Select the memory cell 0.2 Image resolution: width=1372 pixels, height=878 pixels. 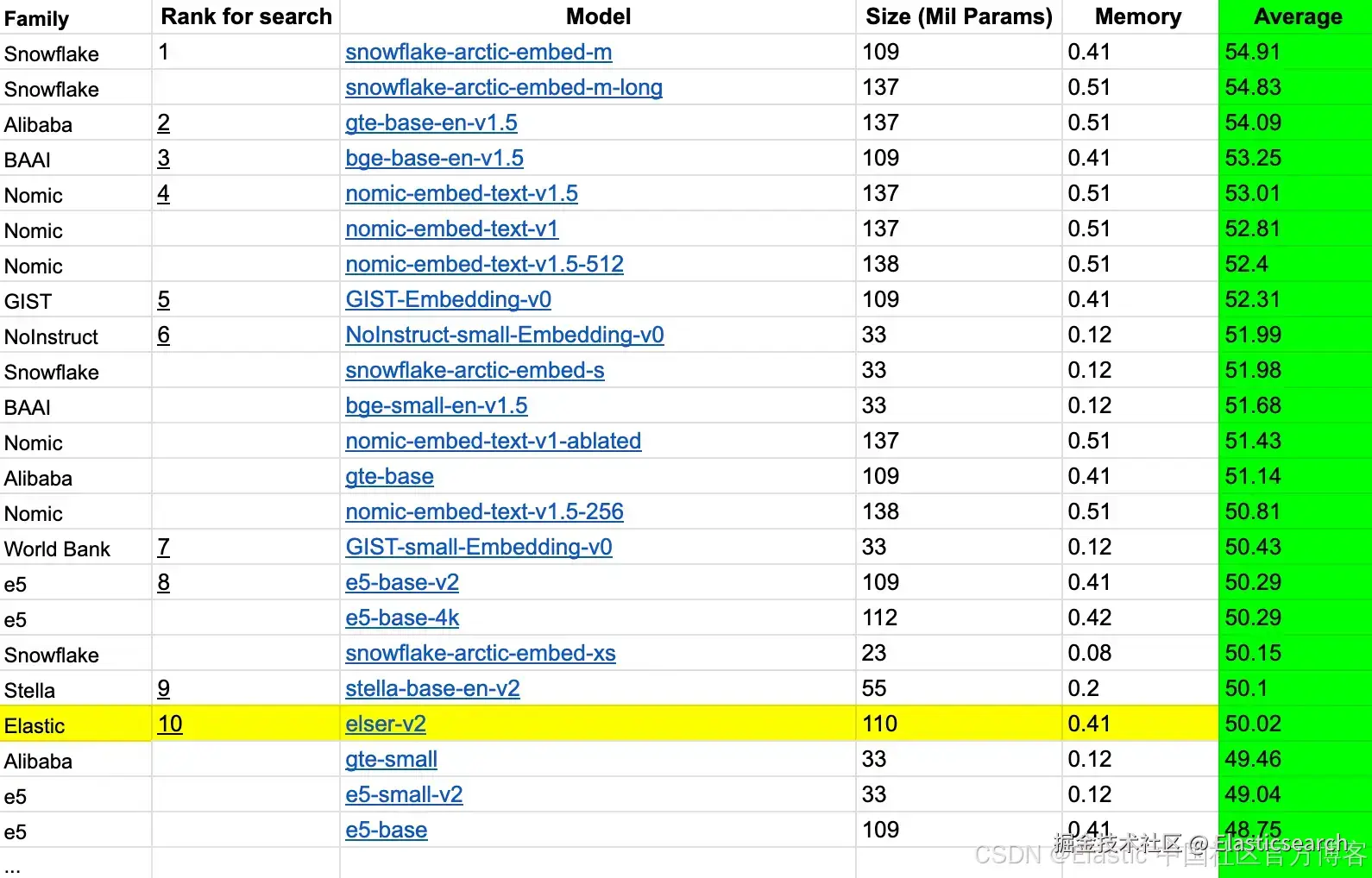[1139, 689]
